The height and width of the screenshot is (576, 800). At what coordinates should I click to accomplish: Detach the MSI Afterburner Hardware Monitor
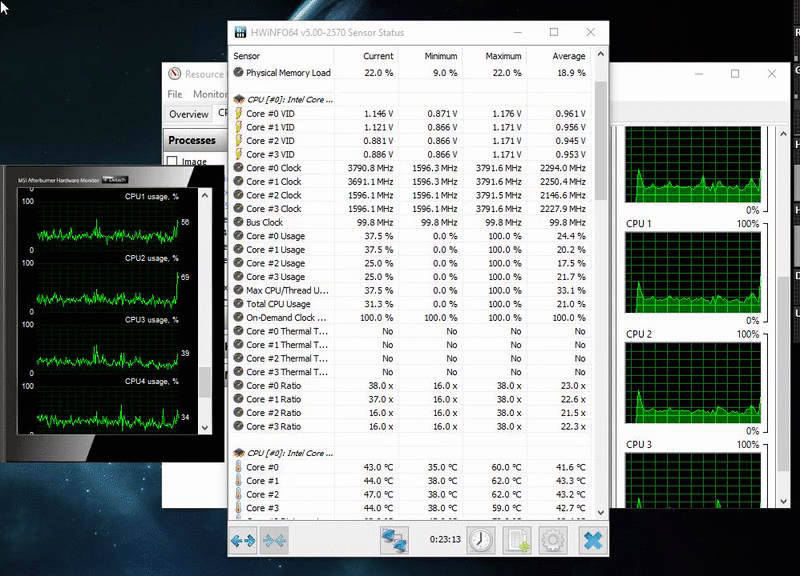point(115,180)
